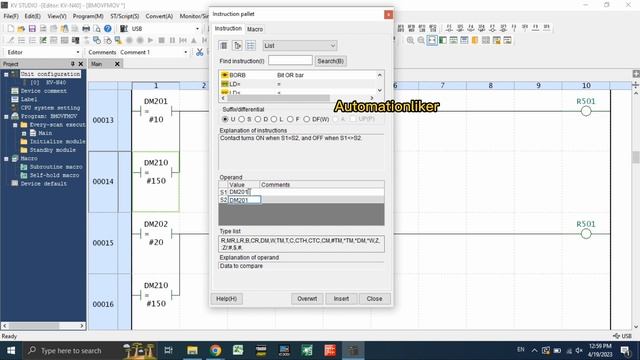Click the Cut scissors icon

200,52
